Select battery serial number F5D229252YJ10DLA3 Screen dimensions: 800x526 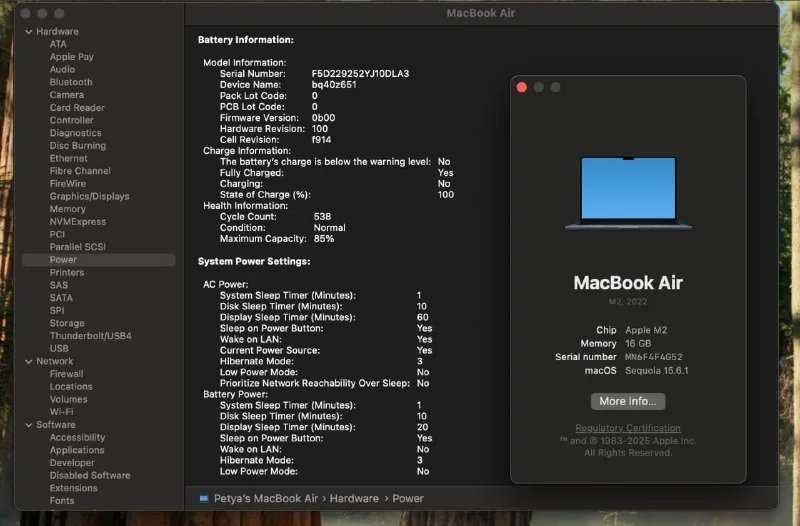tap(360, 73)
